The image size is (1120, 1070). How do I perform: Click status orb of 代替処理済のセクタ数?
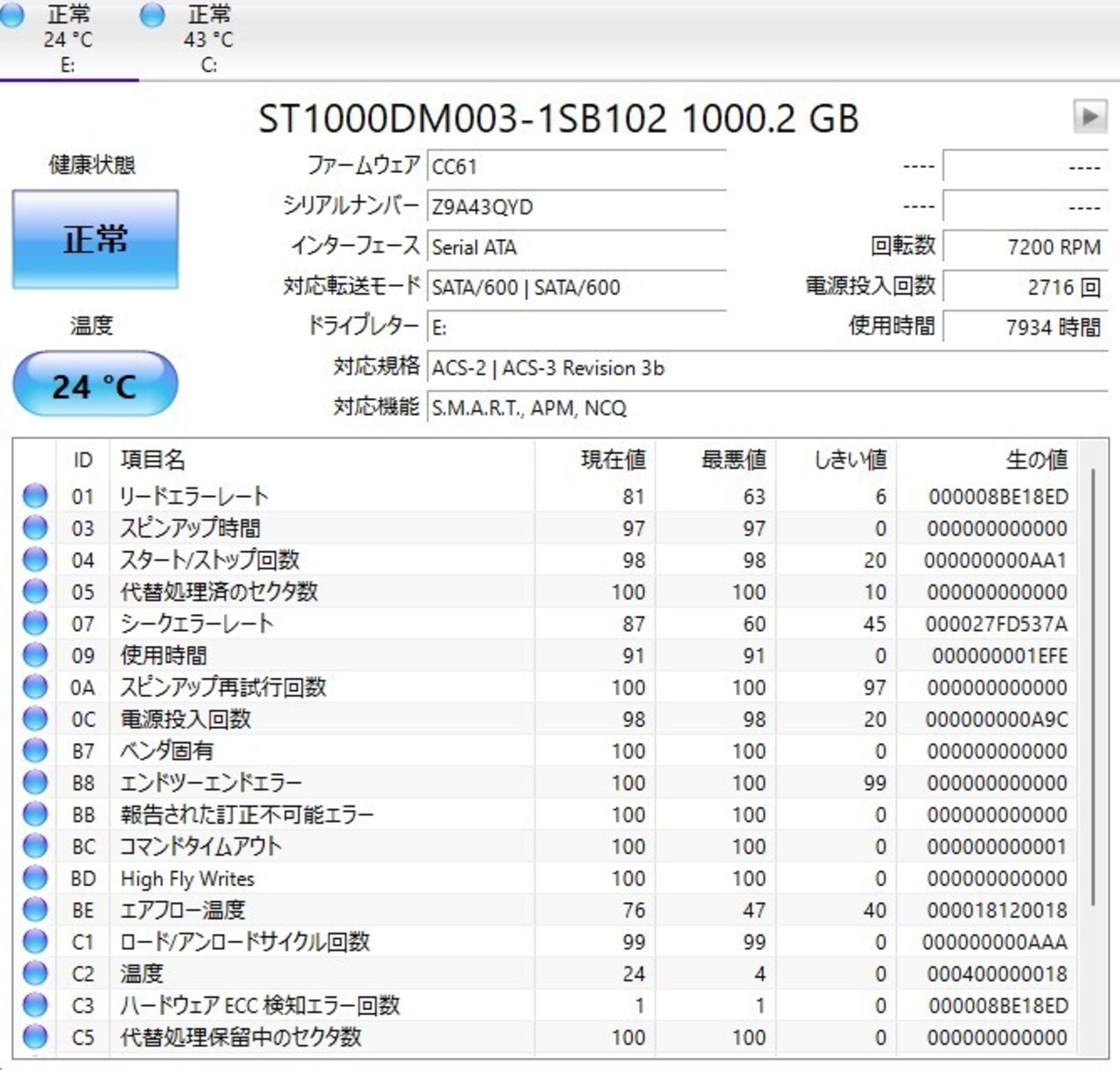pyautogui.click(x=35, y=592)
